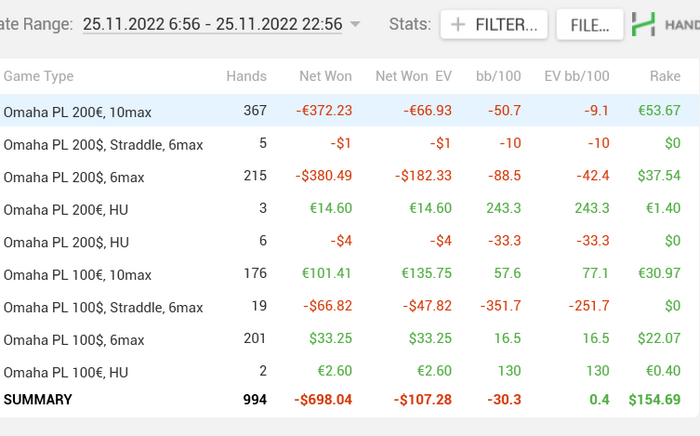700x436 pixels.
Task: Select the Omaha PL 200€, 10max row
Action: click(78, 111)
